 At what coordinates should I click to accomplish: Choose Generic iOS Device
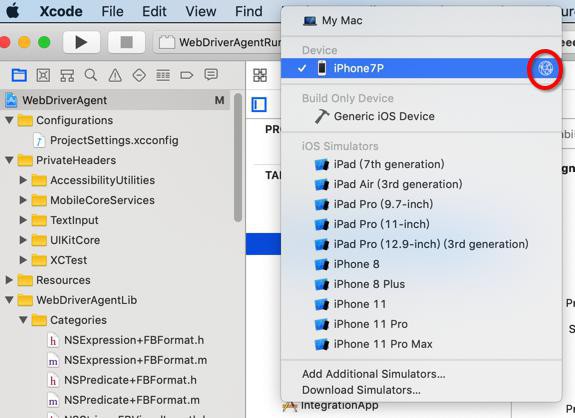[x=421, y=117]
